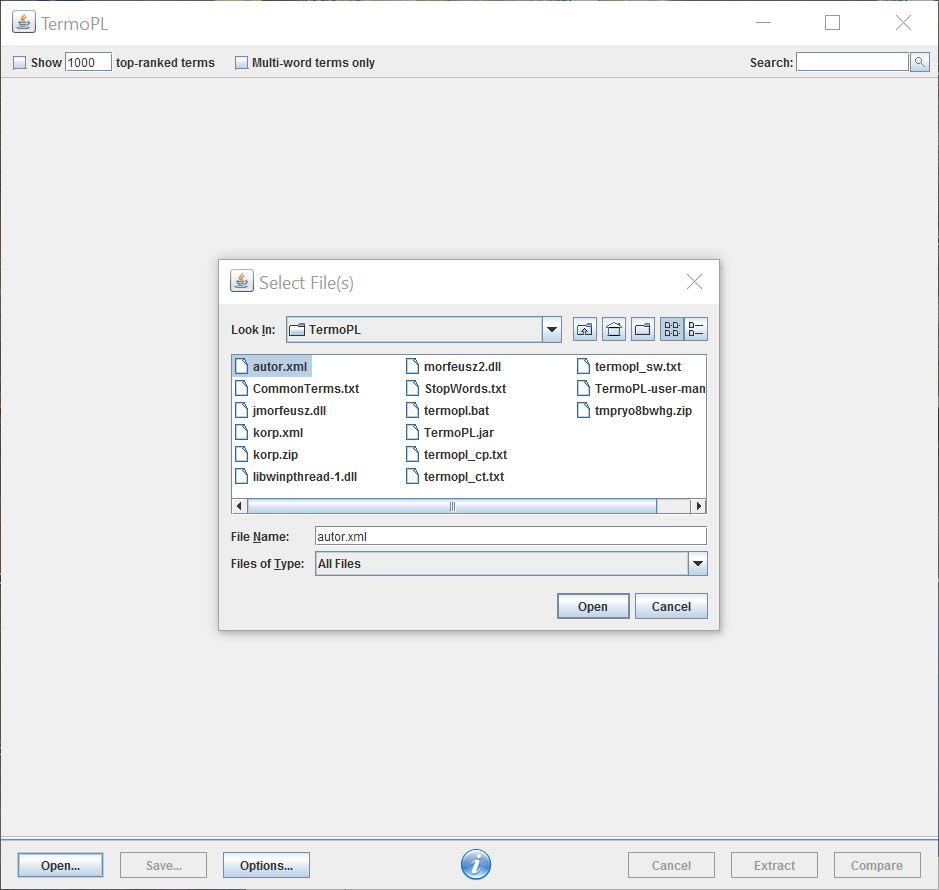This screenshot has width=939, height=890.
Task: Switch file dialog to list view
Action: [672, 329]
